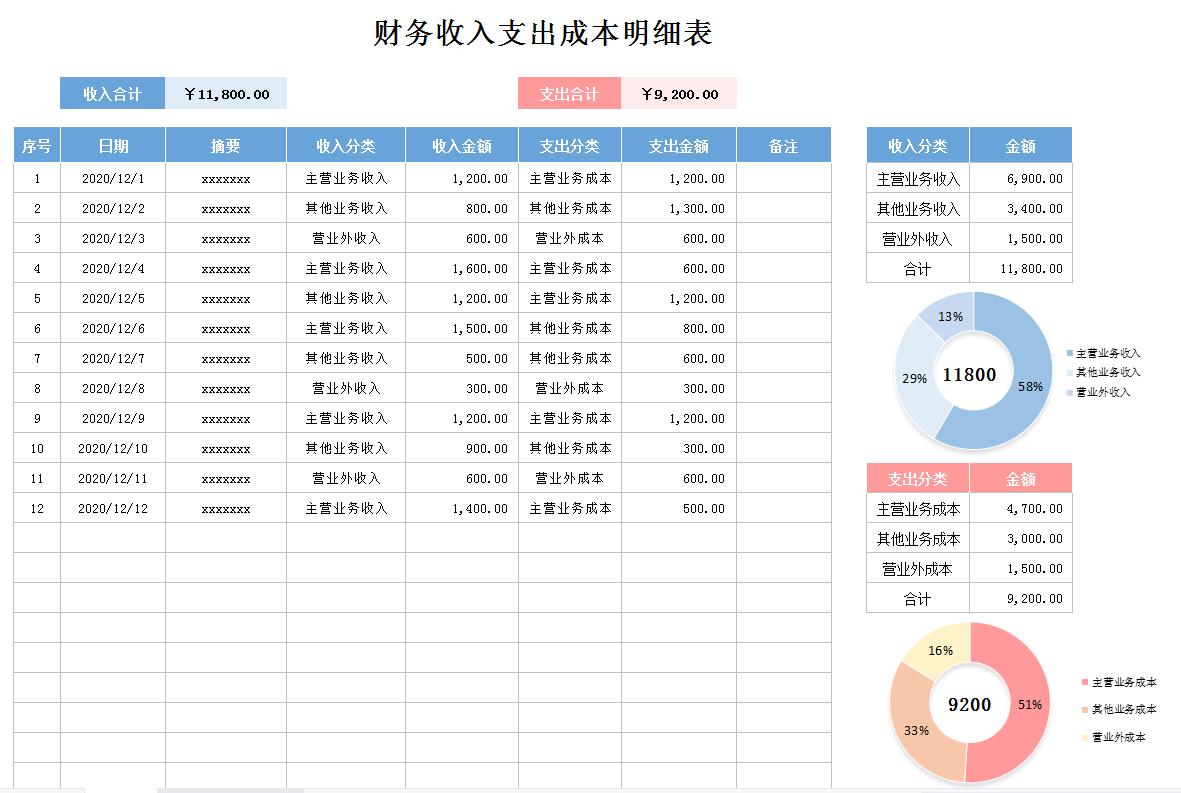Select the 营业外收入 row in income summary
The height and width of the screenshot is (793, 1181).
click(917, 238)
